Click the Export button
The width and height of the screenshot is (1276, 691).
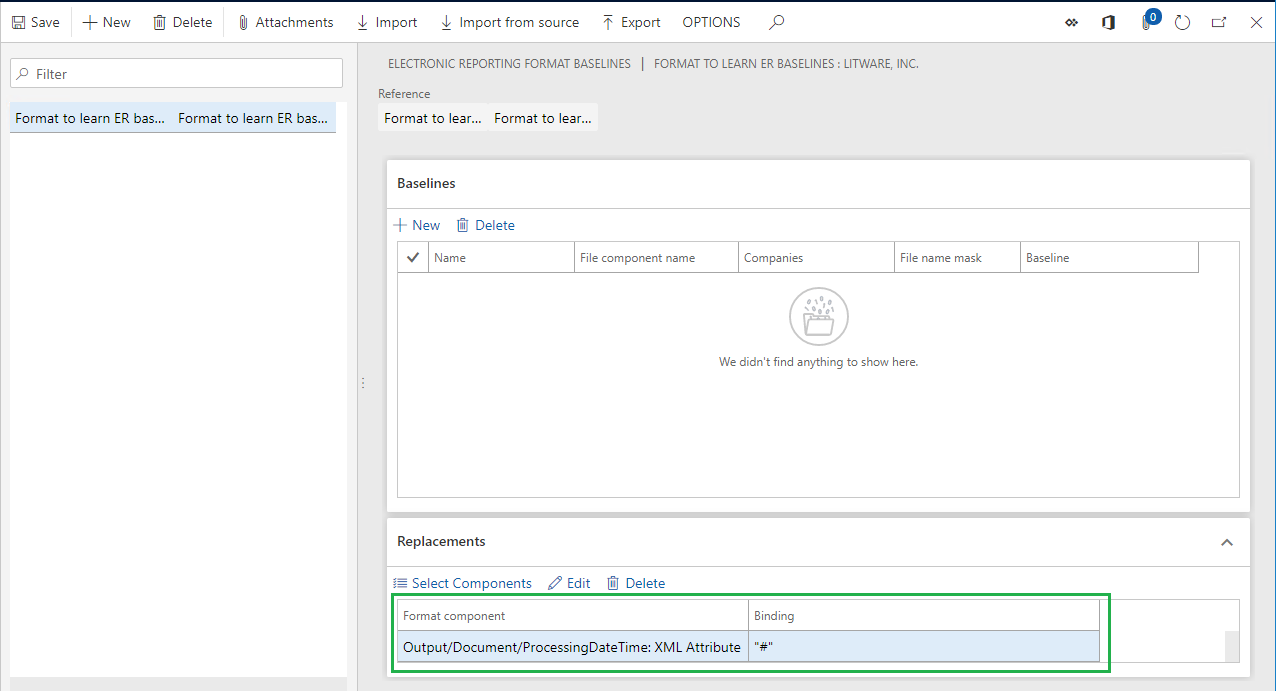(x=631, y=22)
